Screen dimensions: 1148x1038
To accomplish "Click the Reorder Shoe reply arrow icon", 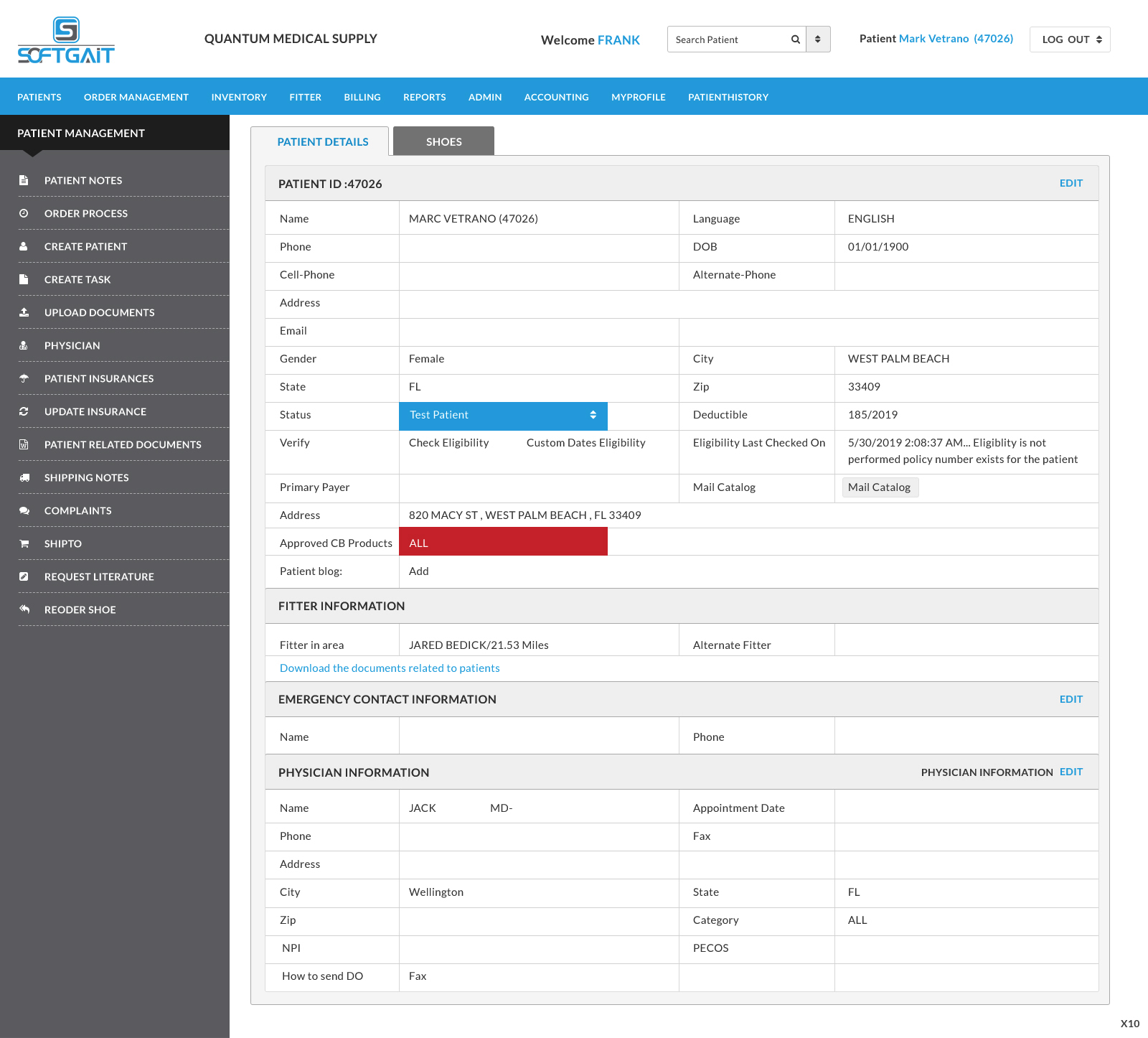I will [x=24, y=610].
